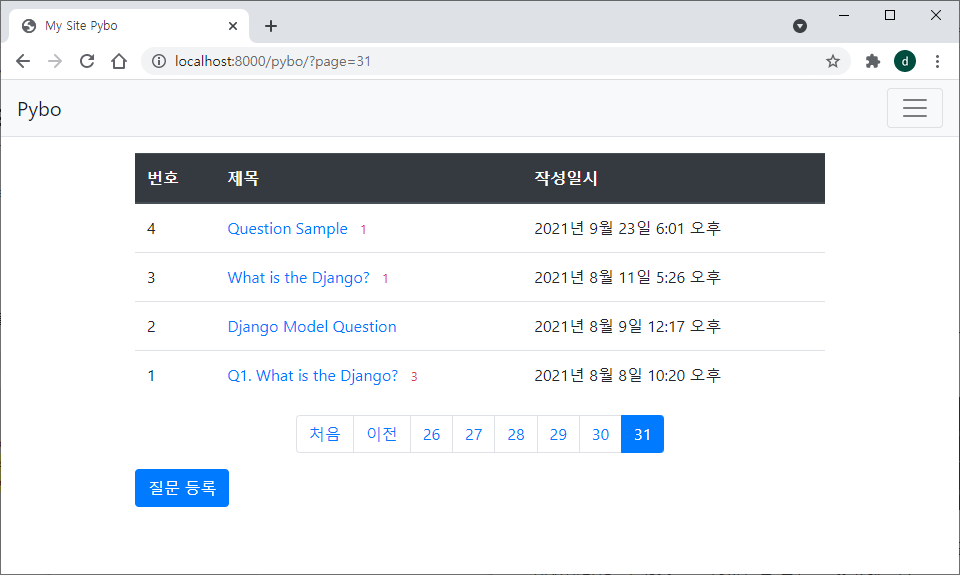
Task: Expand the Pybo navbar hamburger menu
Action: click(915, 108)
